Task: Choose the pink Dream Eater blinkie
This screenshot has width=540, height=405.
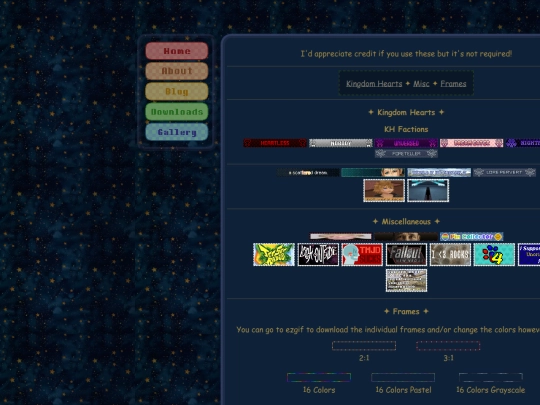Action: pos(471,143)
